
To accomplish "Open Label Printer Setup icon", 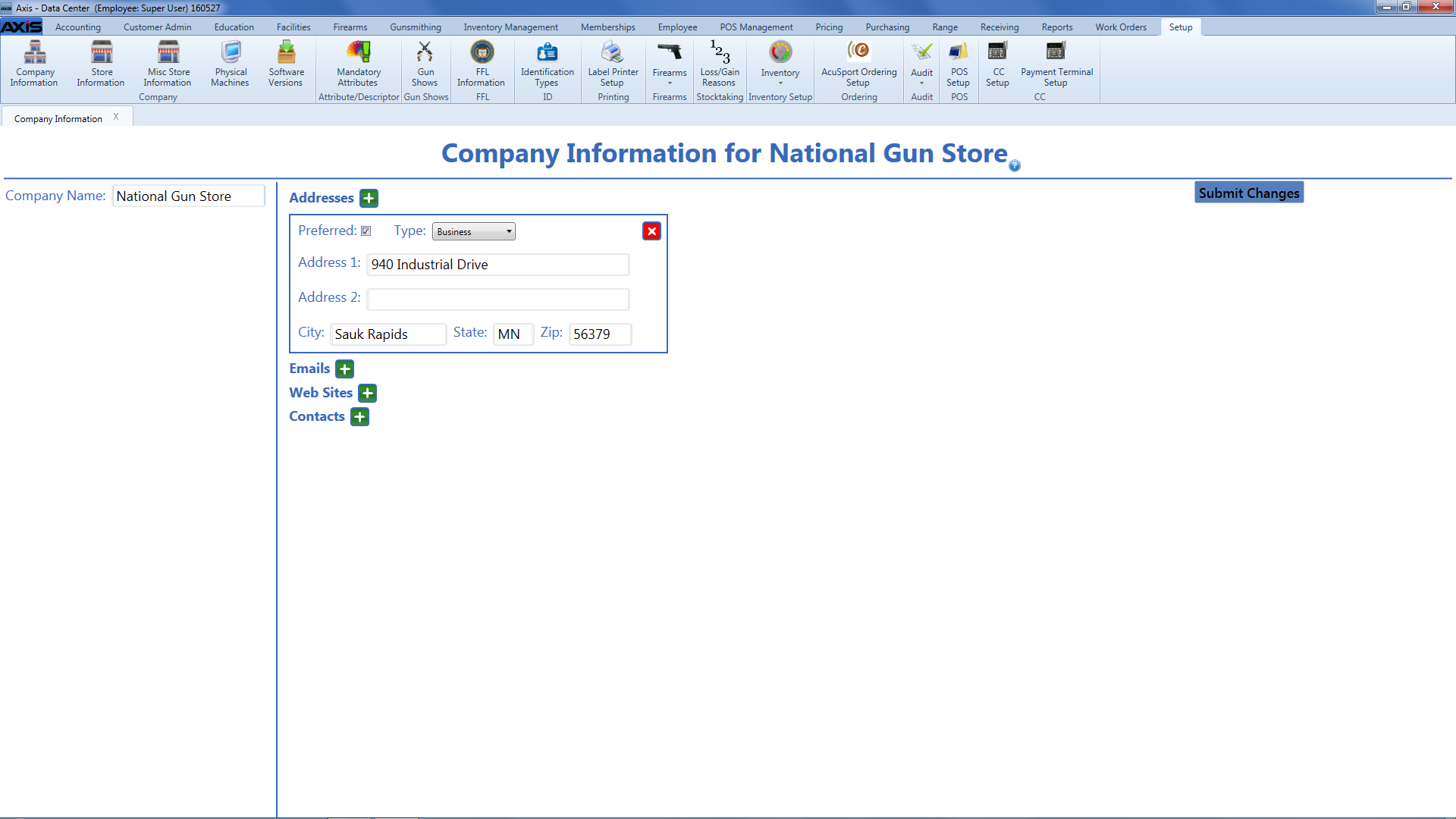I will (x=613, y=64).
